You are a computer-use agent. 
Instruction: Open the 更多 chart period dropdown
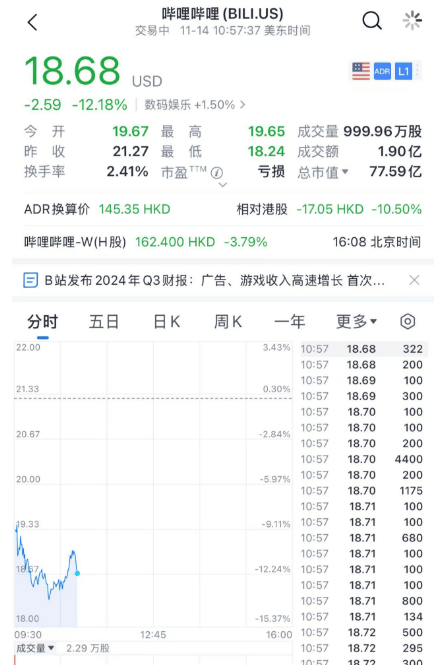[x=356, y=321]
